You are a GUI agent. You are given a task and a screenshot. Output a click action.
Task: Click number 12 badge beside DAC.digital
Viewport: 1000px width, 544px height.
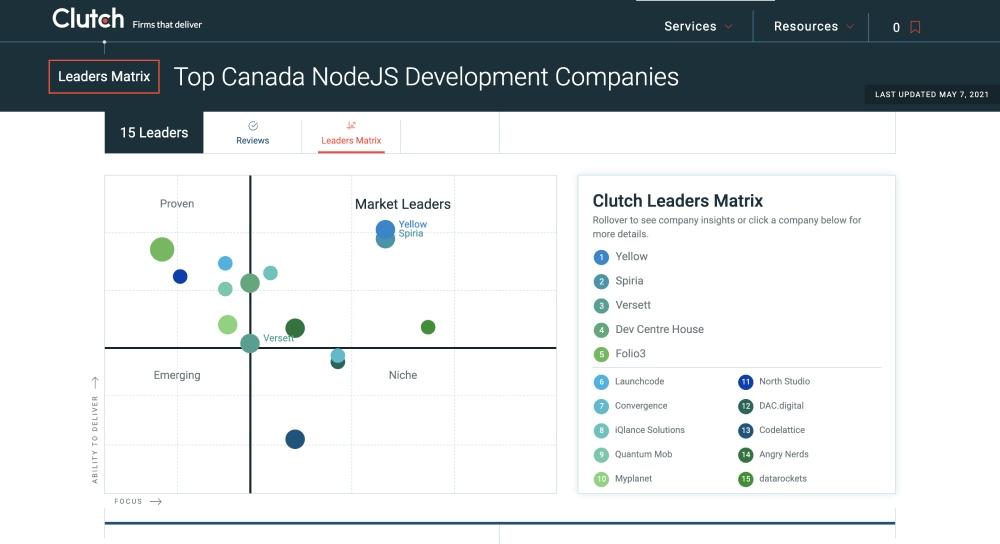(746, 406)
